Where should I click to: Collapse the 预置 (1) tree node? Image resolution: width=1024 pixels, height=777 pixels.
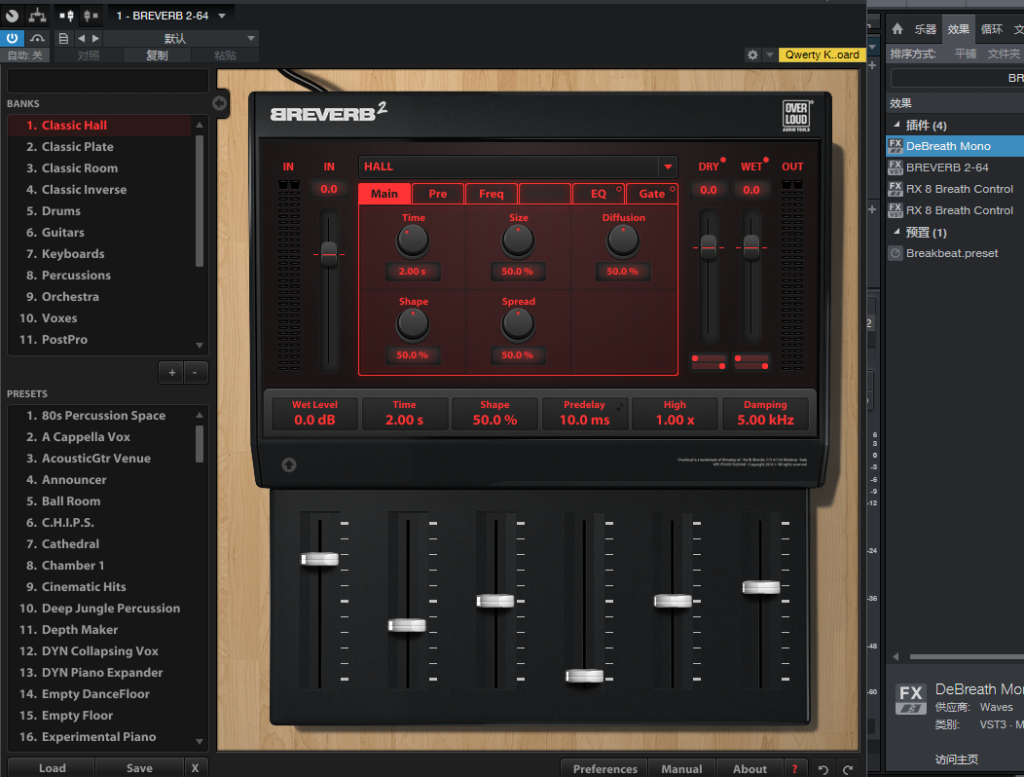[x=897, y=231]
